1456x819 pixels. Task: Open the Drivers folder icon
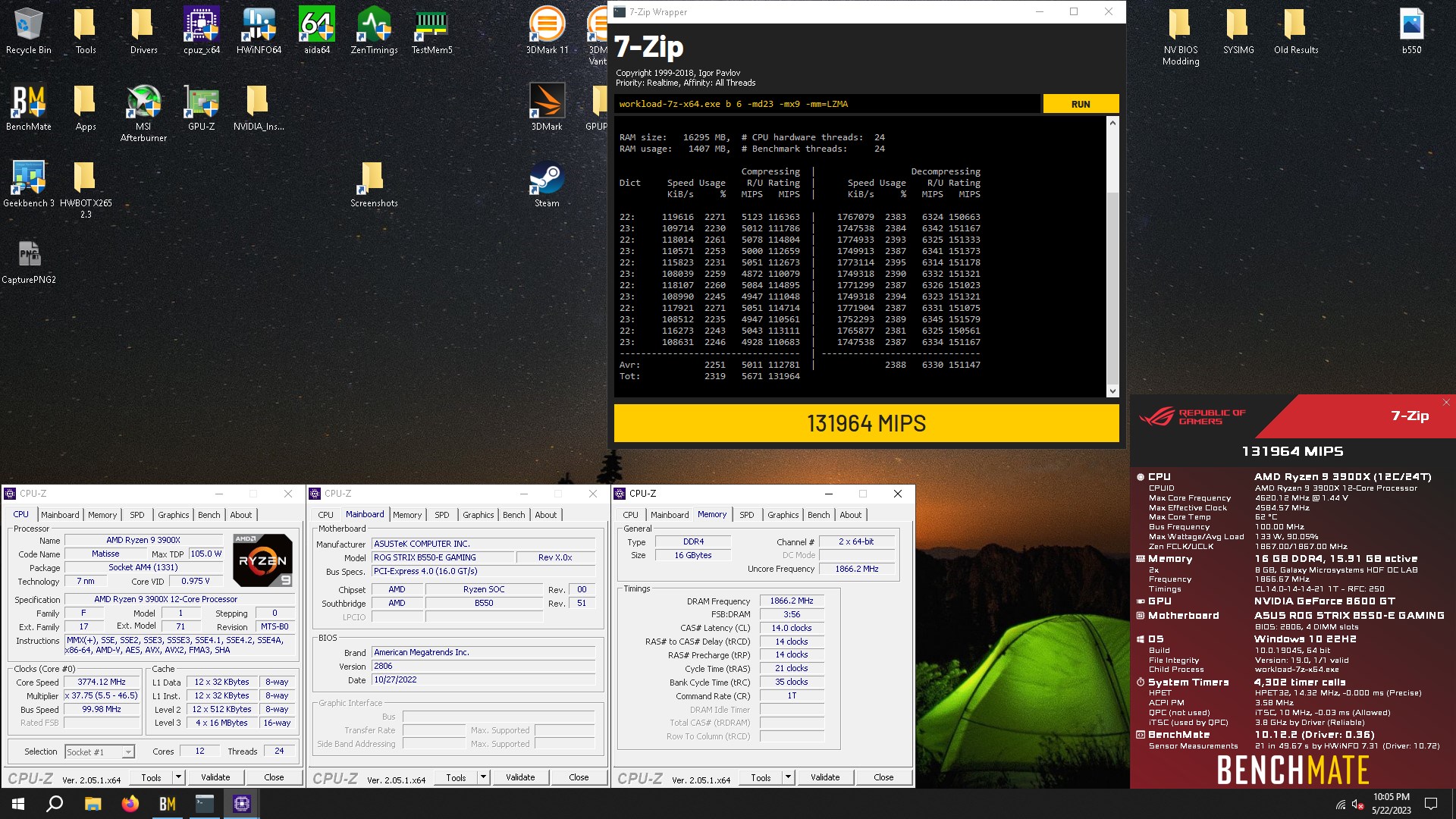[143, 32]
